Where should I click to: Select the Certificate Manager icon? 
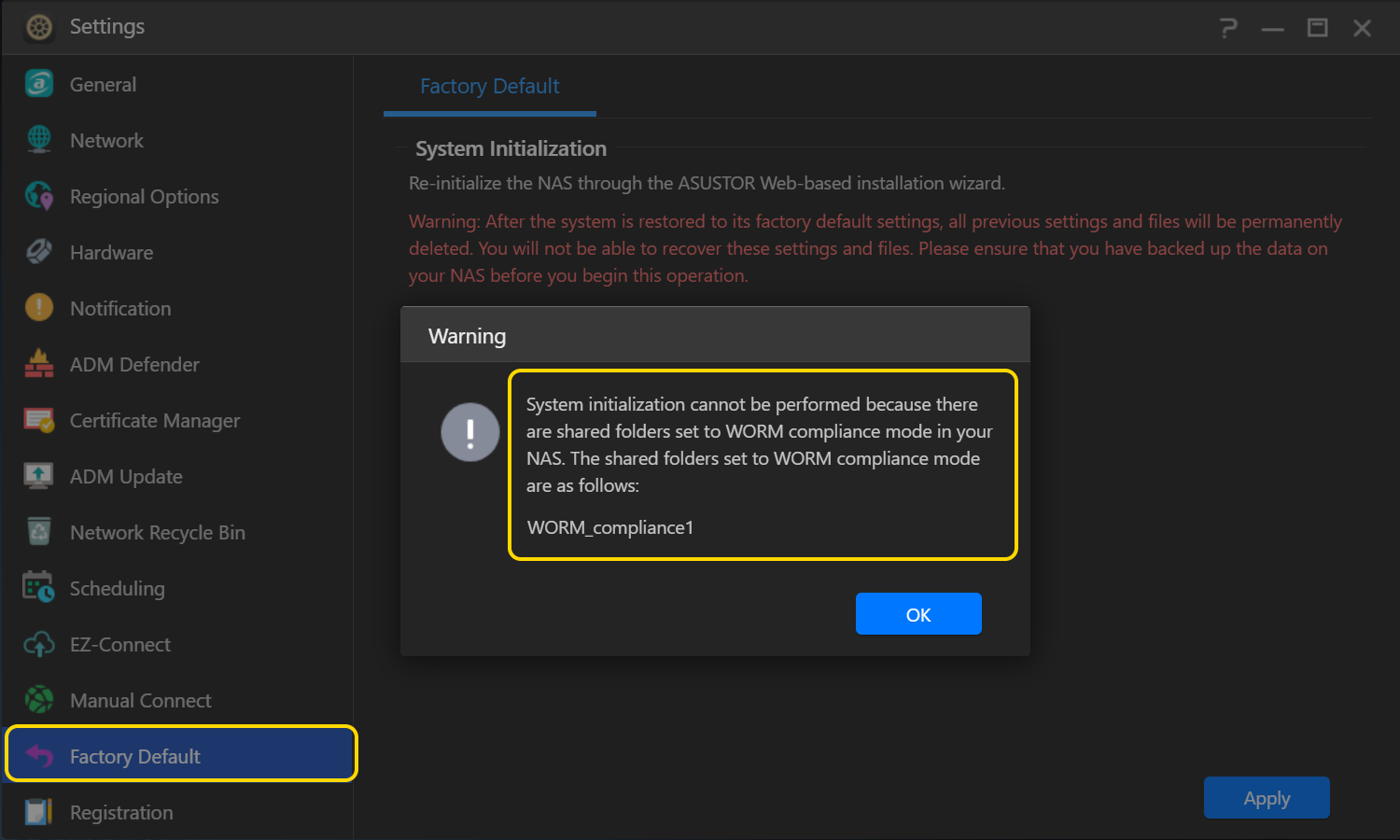coord(38,420)
